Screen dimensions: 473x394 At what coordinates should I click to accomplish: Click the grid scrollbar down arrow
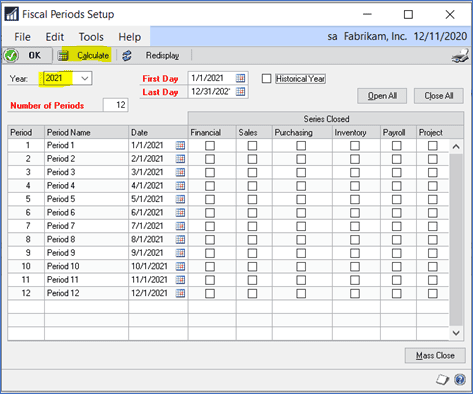(x=456, y=333)
